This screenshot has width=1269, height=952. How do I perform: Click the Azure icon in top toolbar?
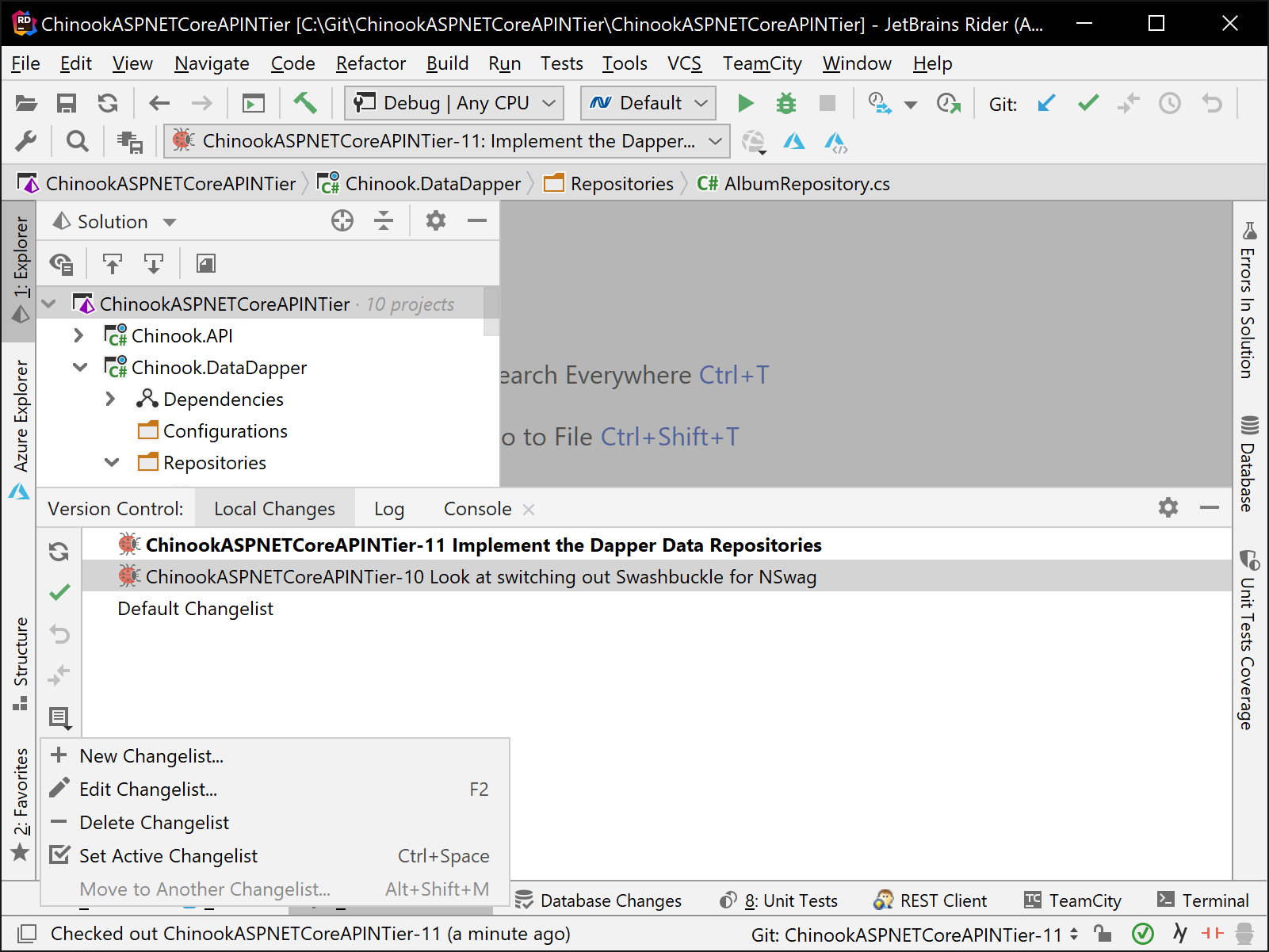click(x=793, y=141)
